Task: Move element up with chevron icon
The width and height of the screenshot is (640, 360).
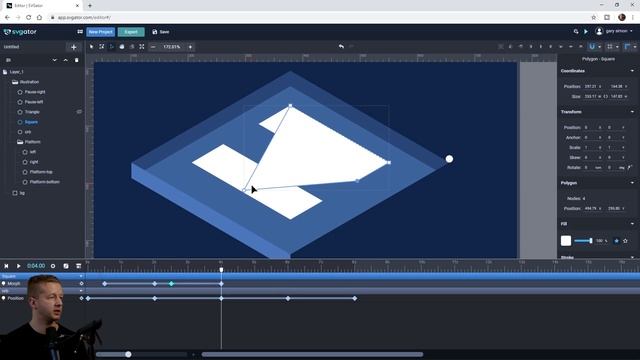Action: pos(65,60)
